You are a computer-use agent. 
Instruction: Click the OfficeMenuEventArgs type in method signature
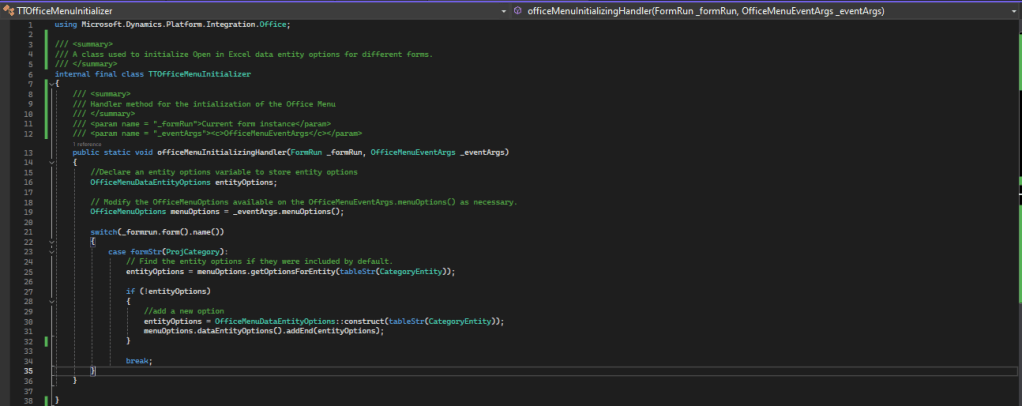413,152
